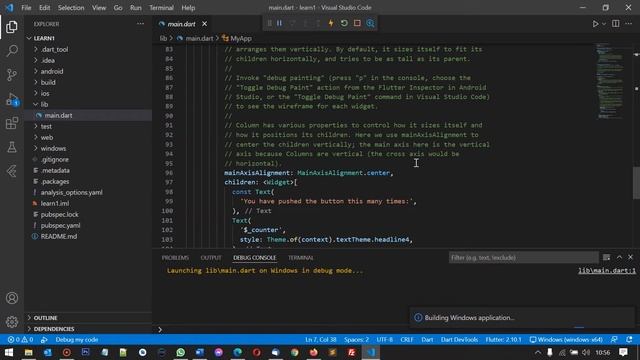Click Debug my code status item
Image resolution: width=640 pixels, height=360 pixels.
click(x=77, y=340)
